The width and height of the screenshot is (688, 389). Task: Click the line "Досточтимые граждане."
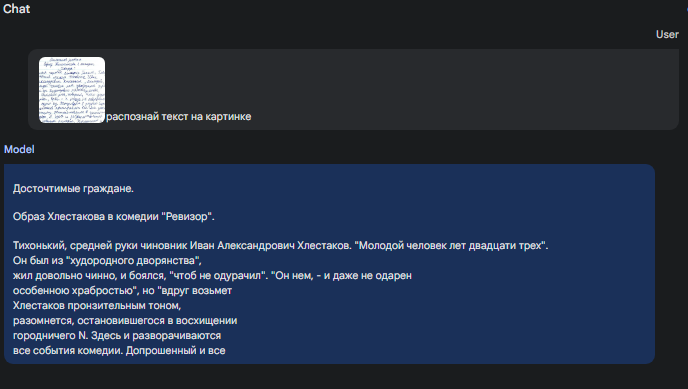click(73, 189)
